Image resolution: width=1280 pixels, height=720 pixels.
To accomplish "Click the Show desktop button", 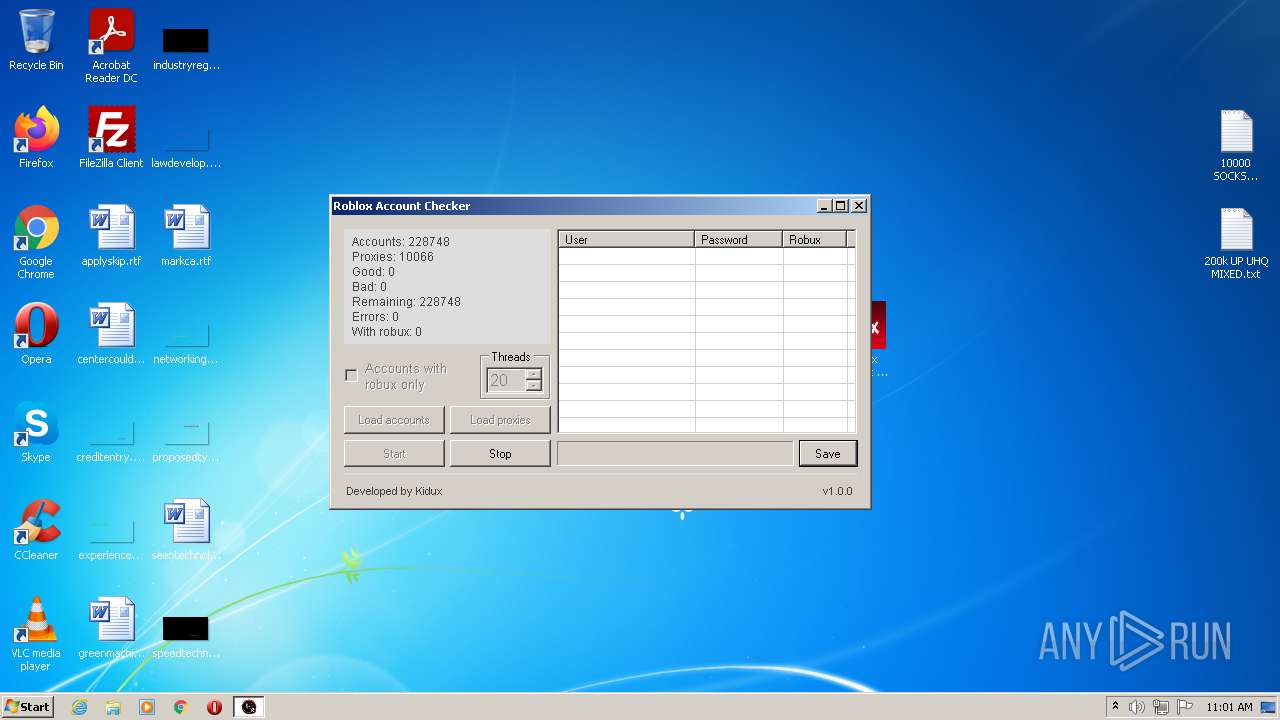I will click(x=1270, y=707).
